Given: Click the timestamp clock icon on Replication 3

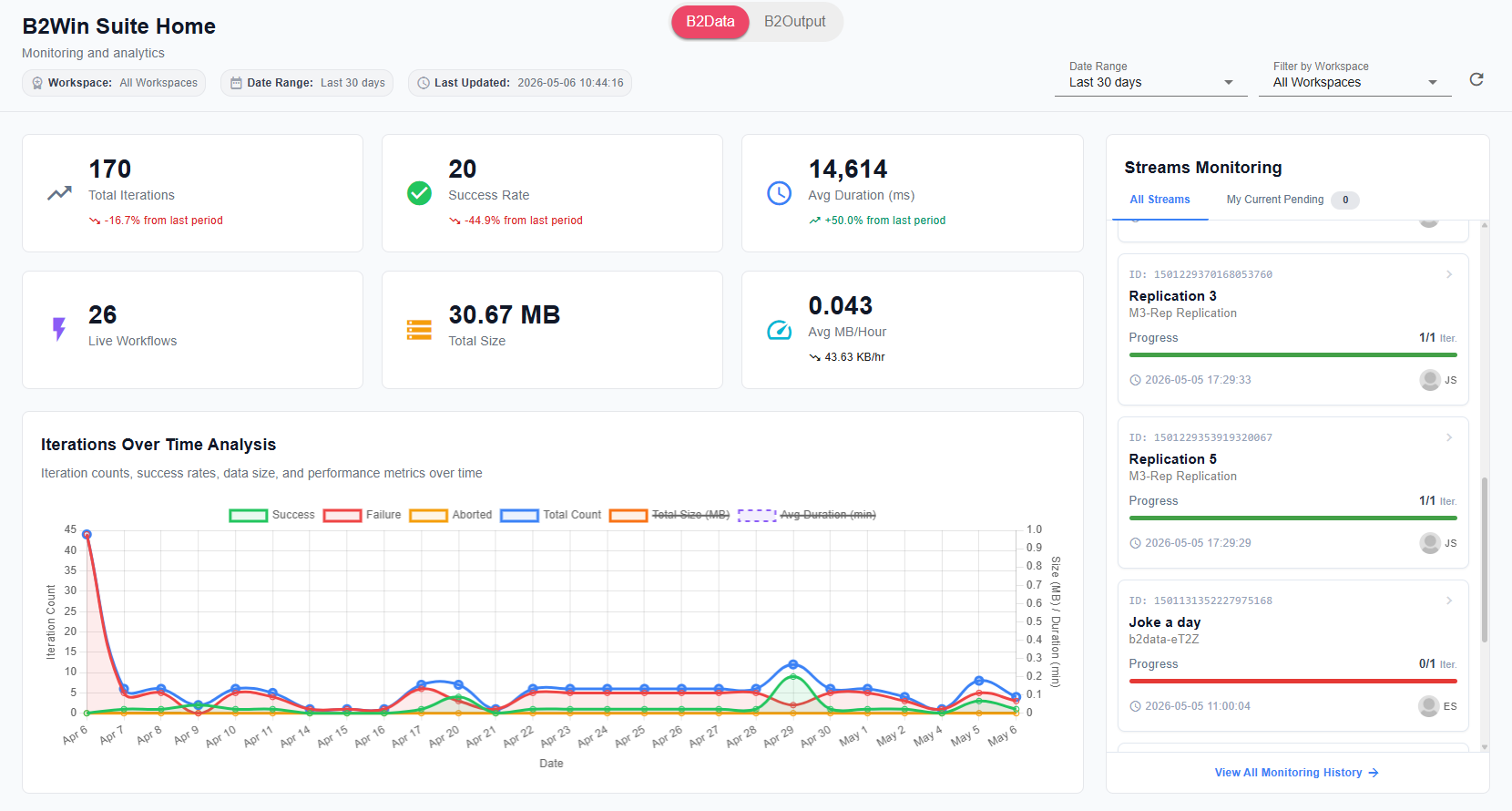Looking at the screenshot, I should [x=1135, y=380].
